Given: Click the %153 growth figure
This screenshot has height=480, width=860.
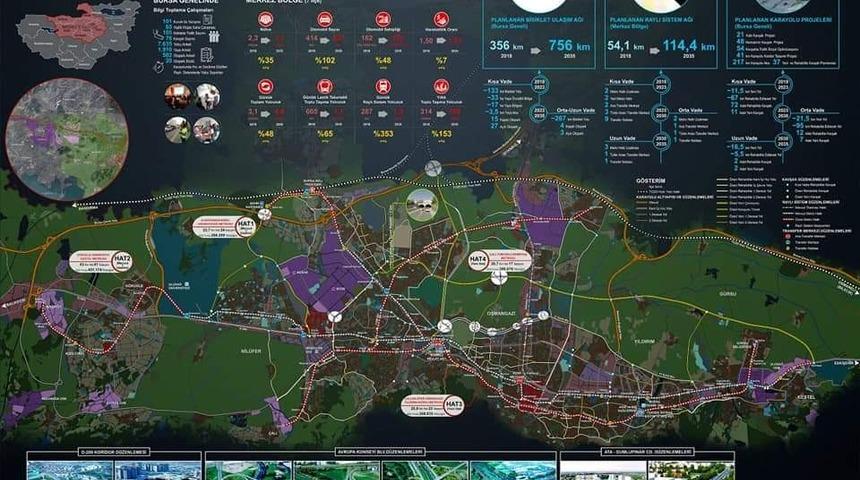Looking at the screenshot, I should click(442, 134).
